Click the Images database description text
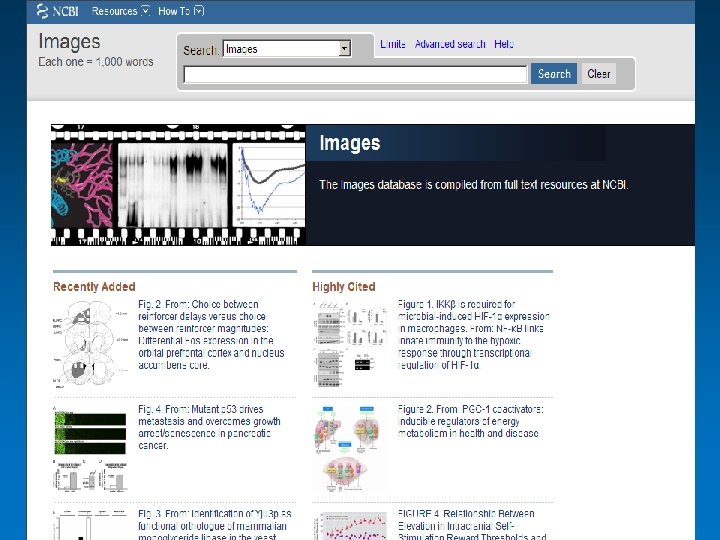This screenshot has height=540, width=720. point(473,185)
